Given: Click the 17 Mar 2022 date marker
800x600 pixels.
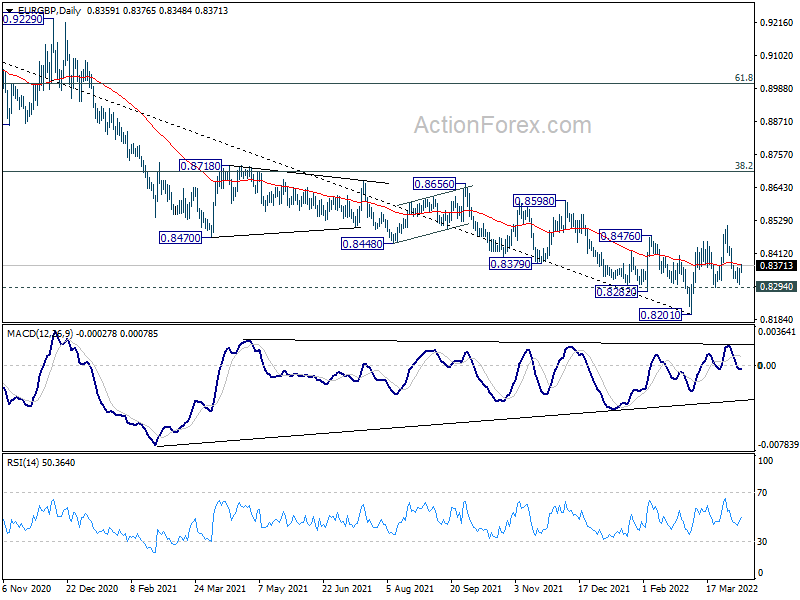Looking at the screenshot, I should click(x=732, y=589).
